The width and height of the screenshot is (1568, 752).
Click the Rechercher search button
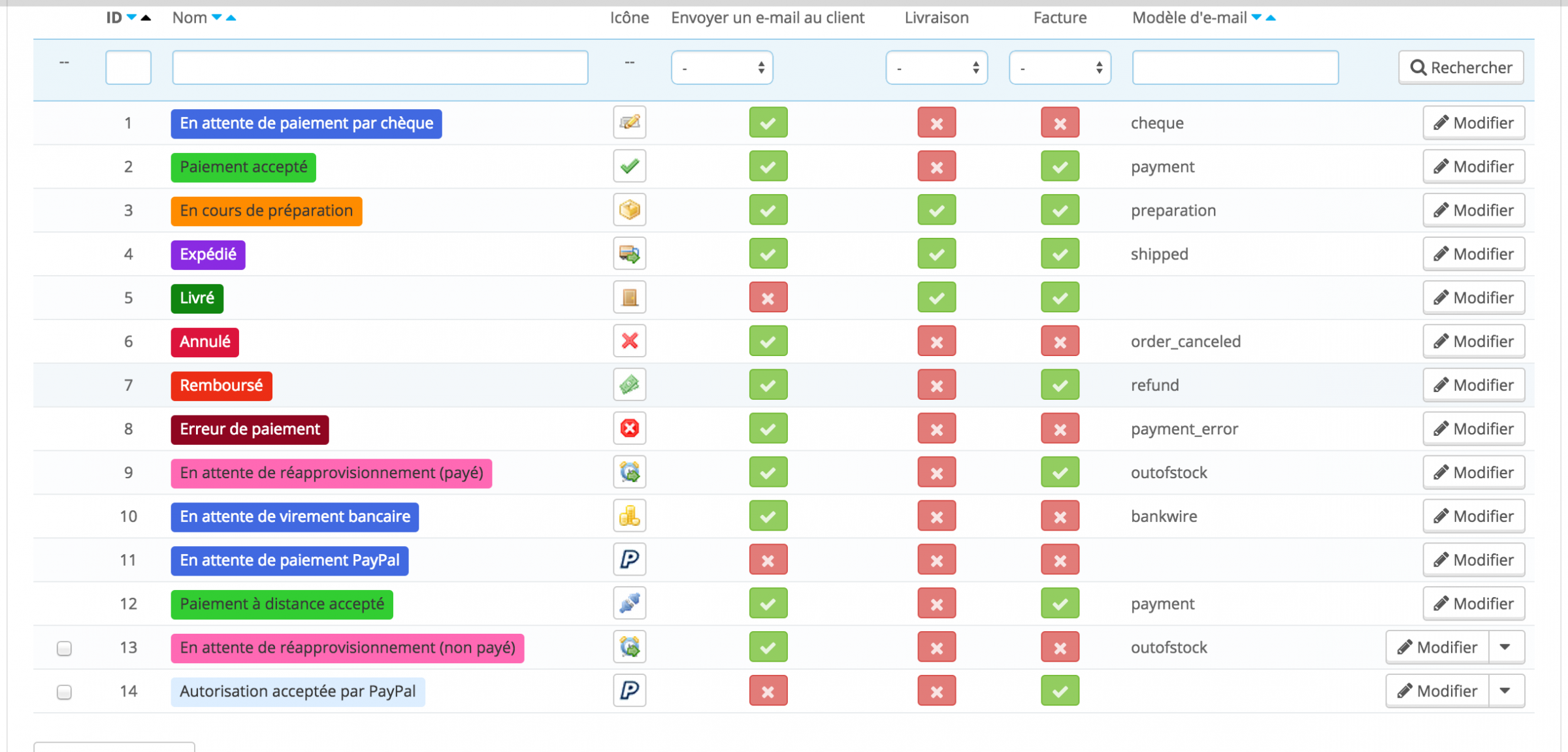(x=1462, y=67)
